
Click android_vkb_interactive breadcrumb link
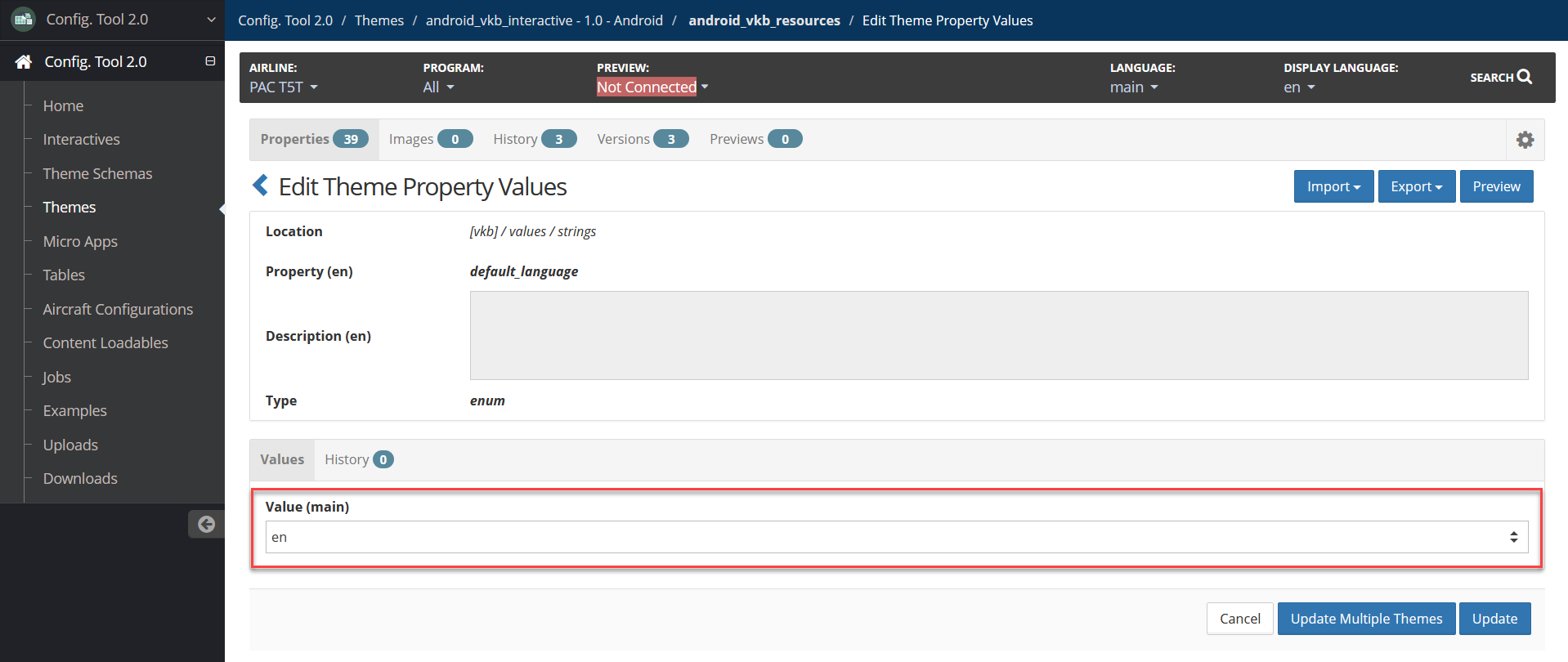coord(544,20)
